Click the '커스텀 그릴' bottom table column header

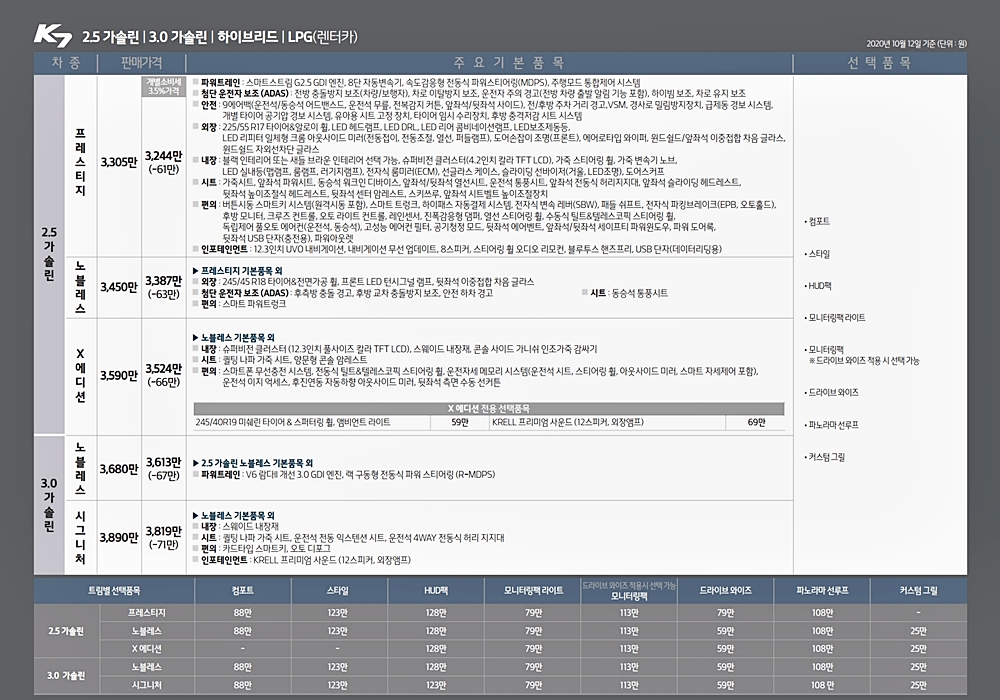tap(918, 592)
